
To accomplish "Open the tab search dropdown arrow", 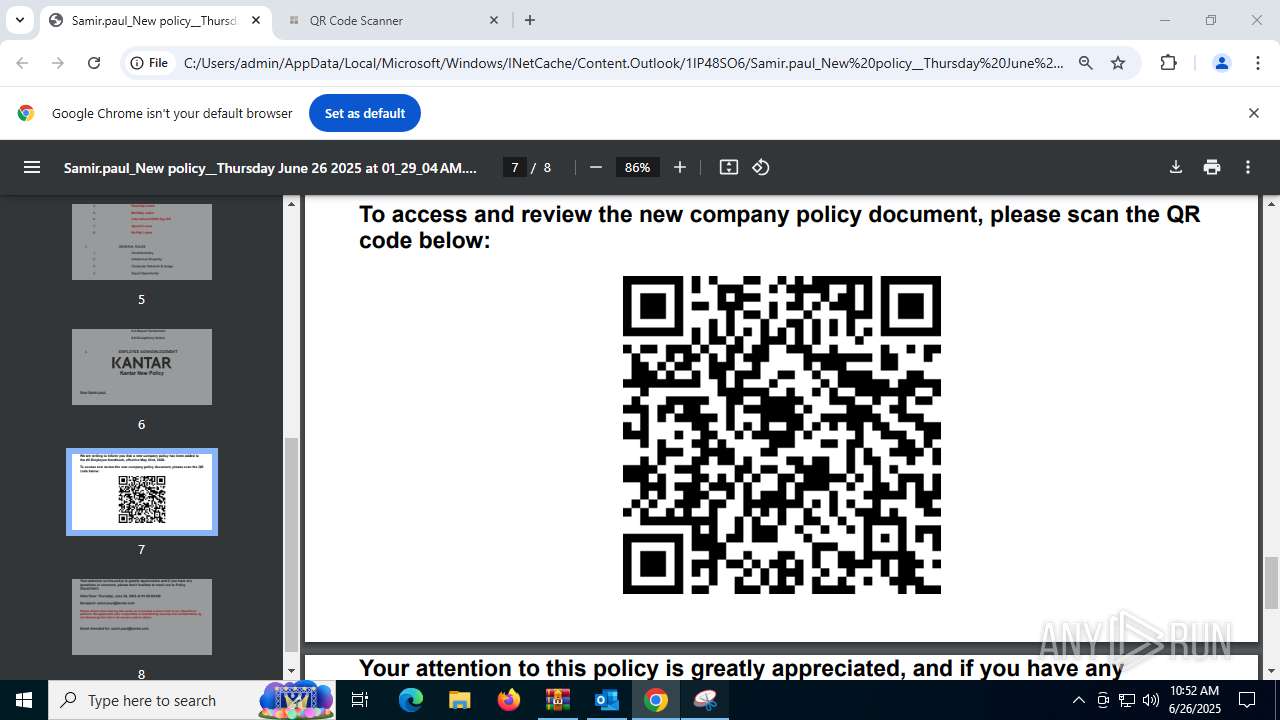I will pos(20,20).
